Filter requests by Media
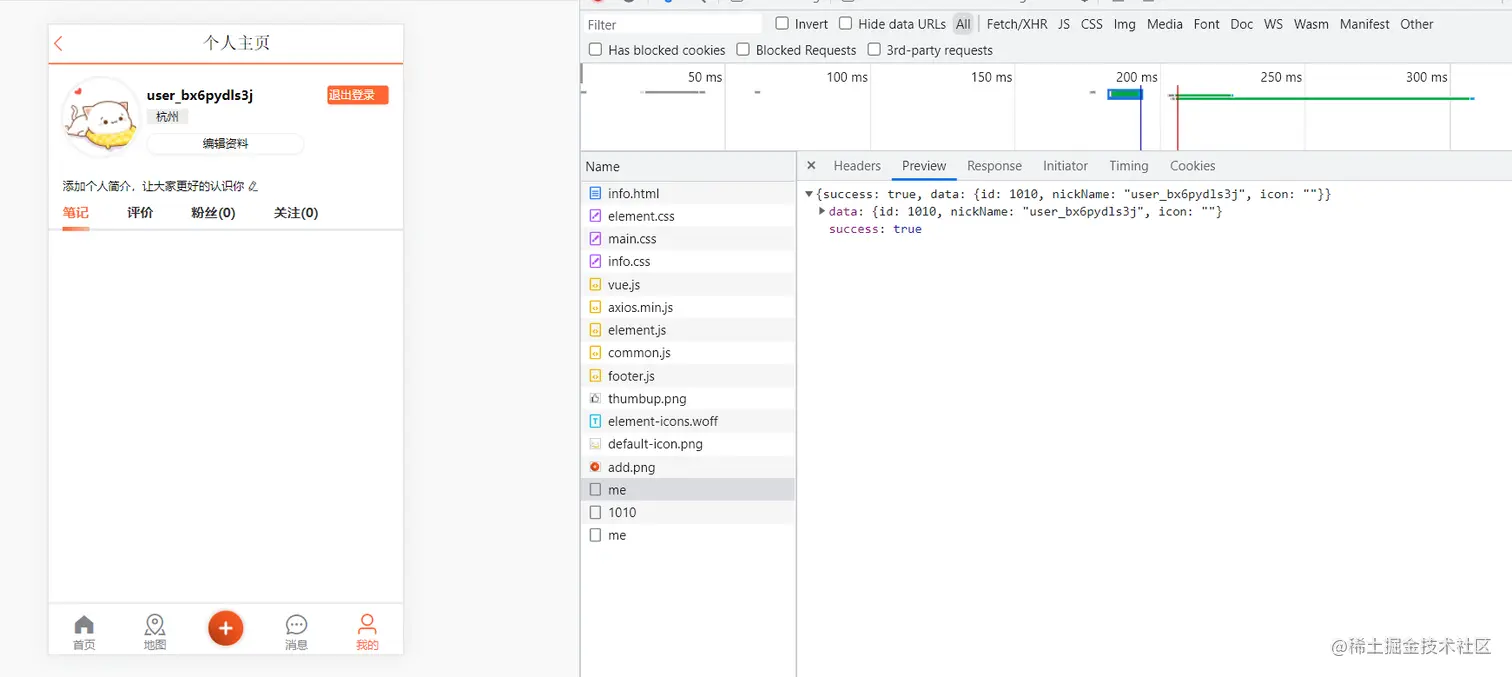 coord(1165,24)
